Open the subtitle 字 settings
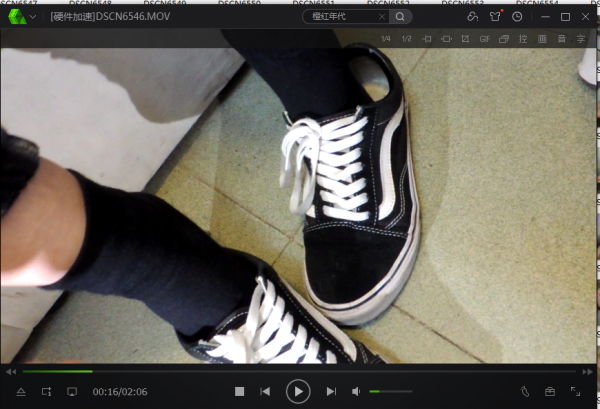The height and width of the screenshot is (409, 600). [580, 39]
